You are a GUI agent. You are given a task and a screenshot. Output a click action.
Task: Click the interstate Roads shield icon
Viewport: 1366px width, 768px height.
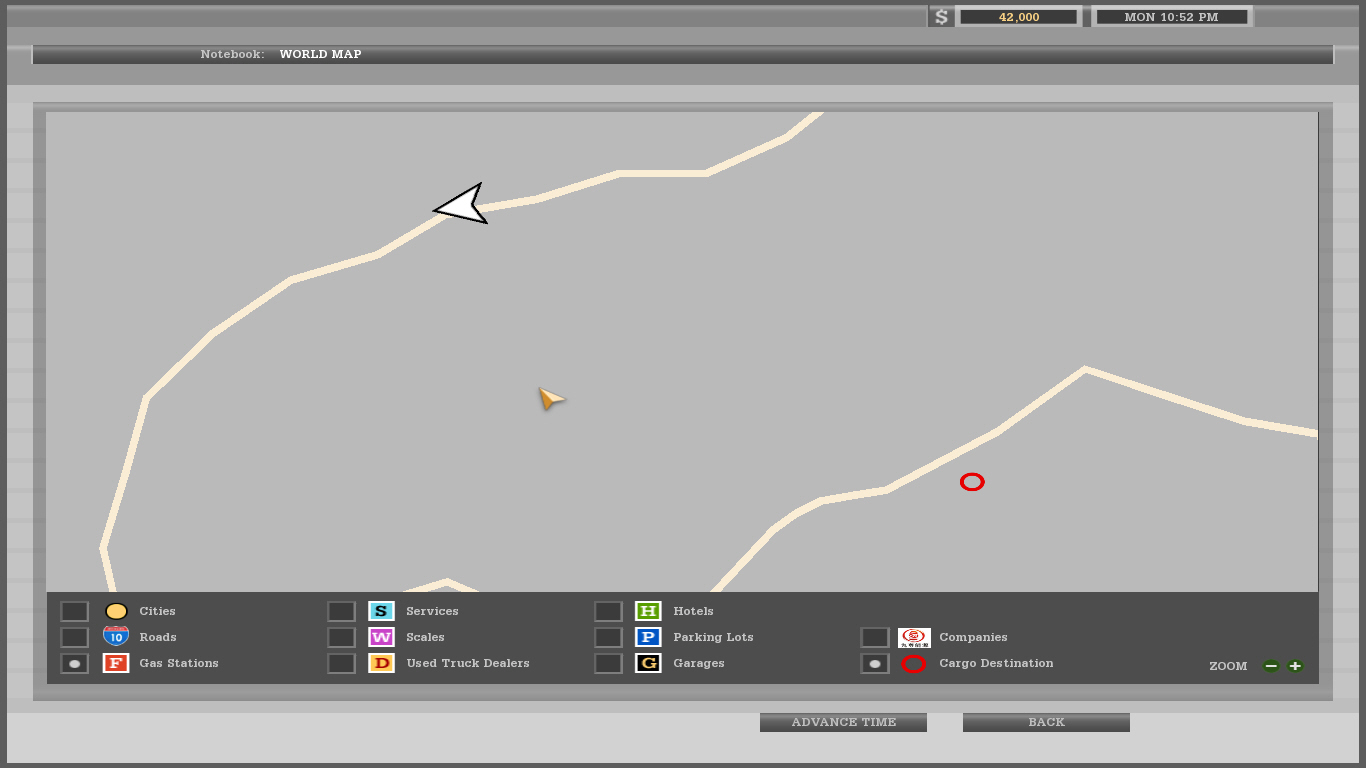116,636
